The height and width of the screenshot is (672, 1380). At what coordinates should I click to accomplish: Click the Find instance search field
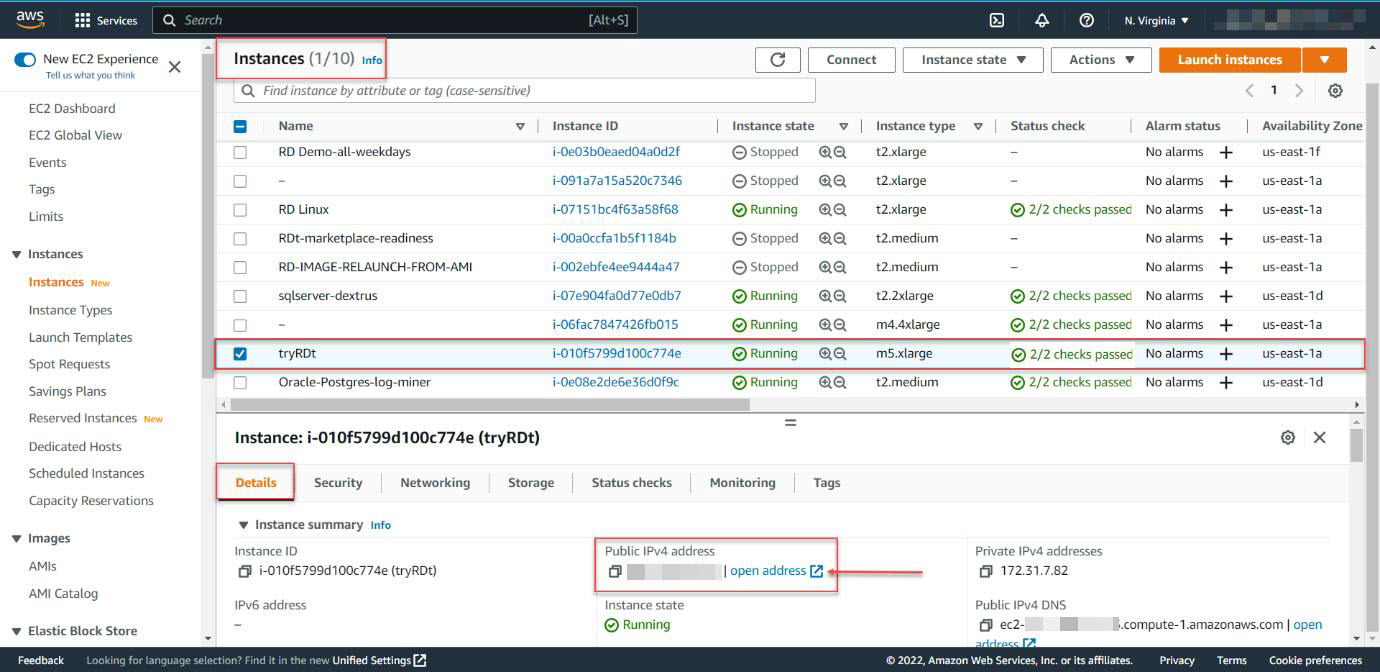coord(524,91)
